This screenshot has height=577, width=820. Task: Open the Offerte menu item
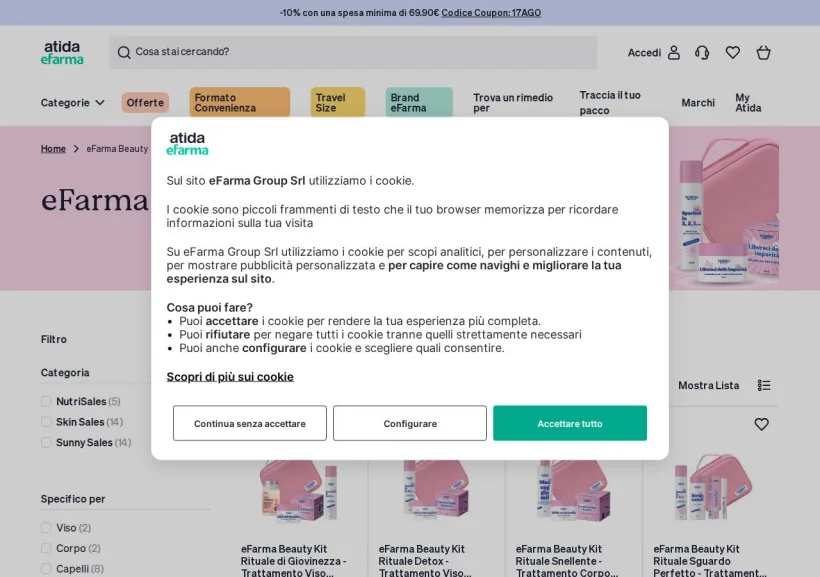[x=145, y=103]
